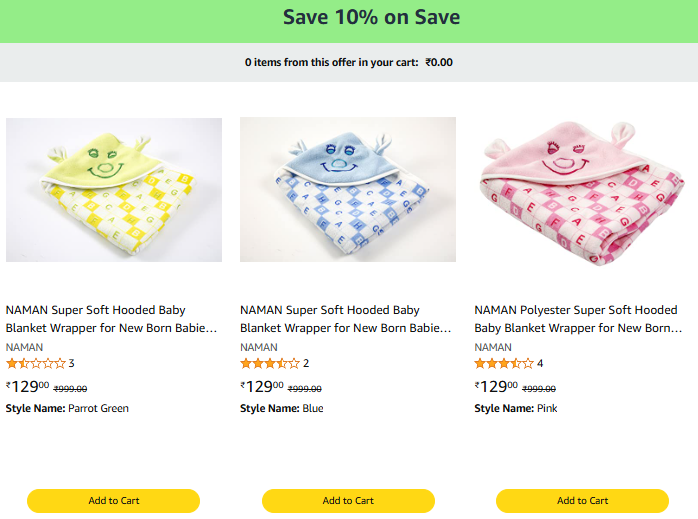Screen dimensions: 698x519
Task: Click ₹129 price of Parrot Green blanket
Action: 28,387
